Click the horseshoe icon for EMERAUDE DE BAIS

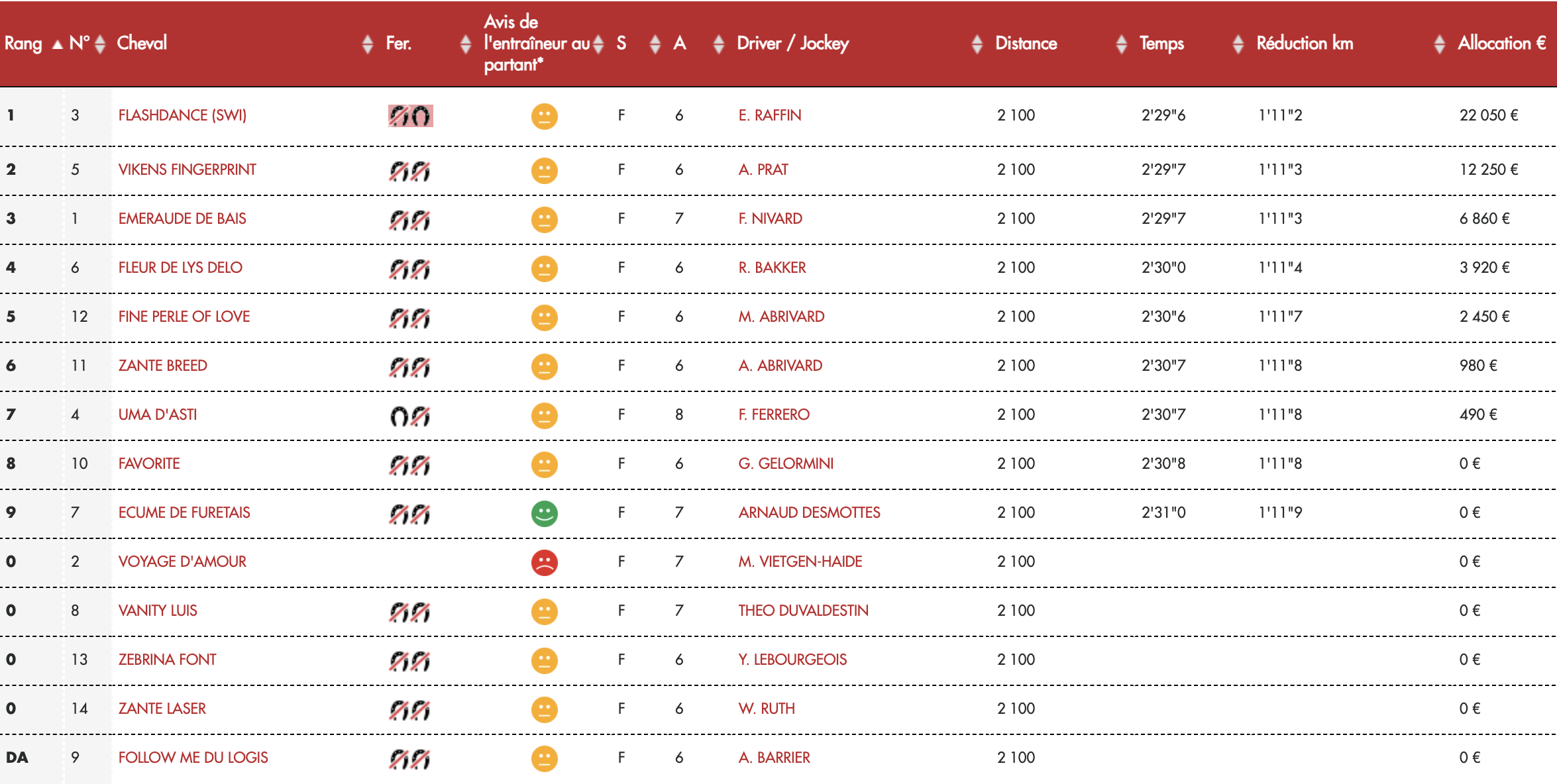(410, 220)
